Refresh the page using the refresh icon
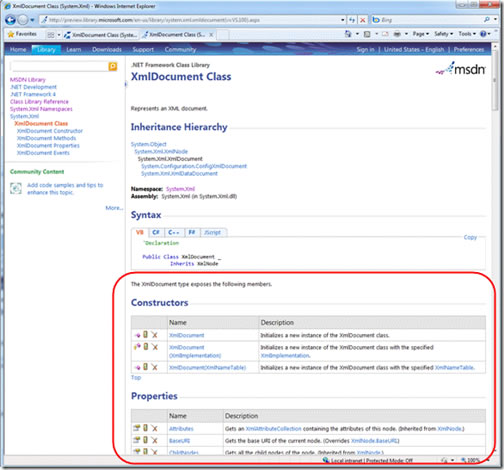504x470 pixels. tap(352, 20)
